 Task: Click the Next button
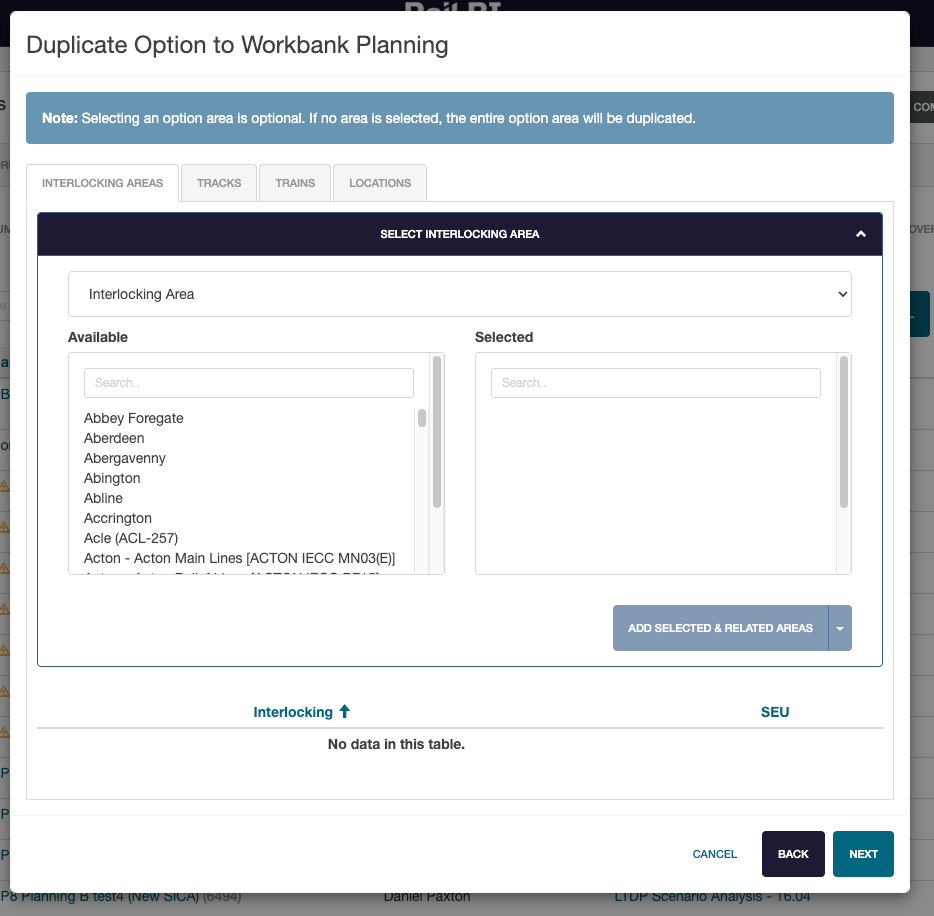[x=863, y=854]
